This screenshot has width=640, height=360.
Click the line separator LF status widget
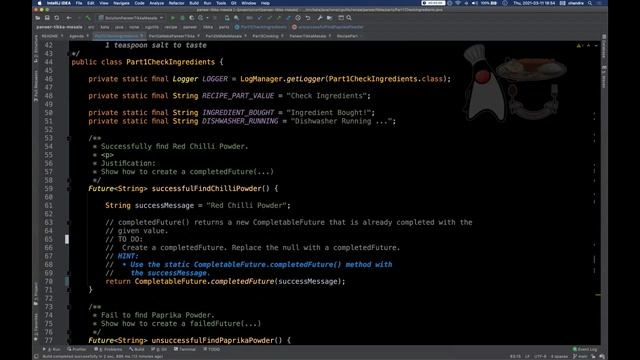click(527, 356)
